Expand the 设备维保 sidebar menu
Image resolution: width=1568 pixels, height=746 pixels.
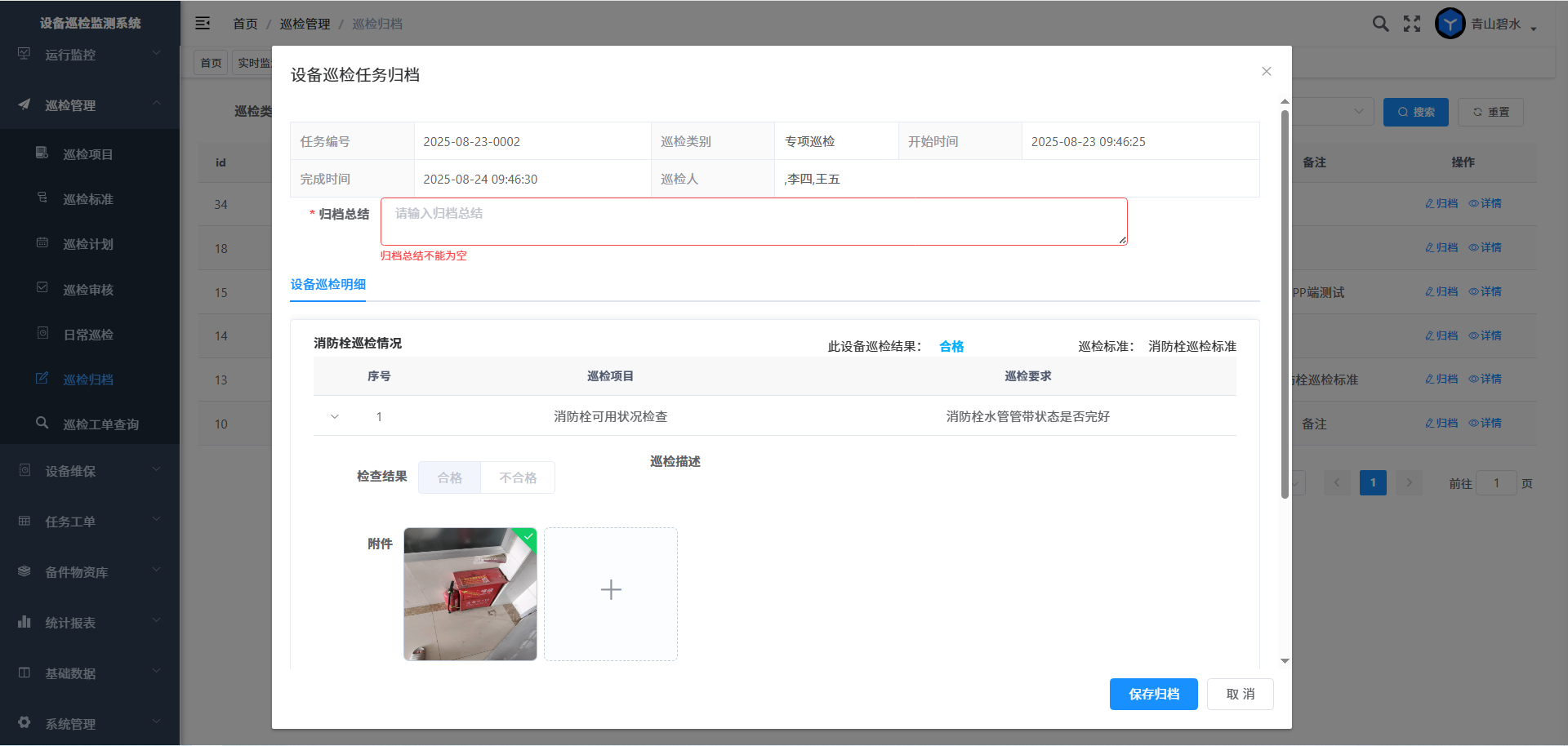coord(90,471)
